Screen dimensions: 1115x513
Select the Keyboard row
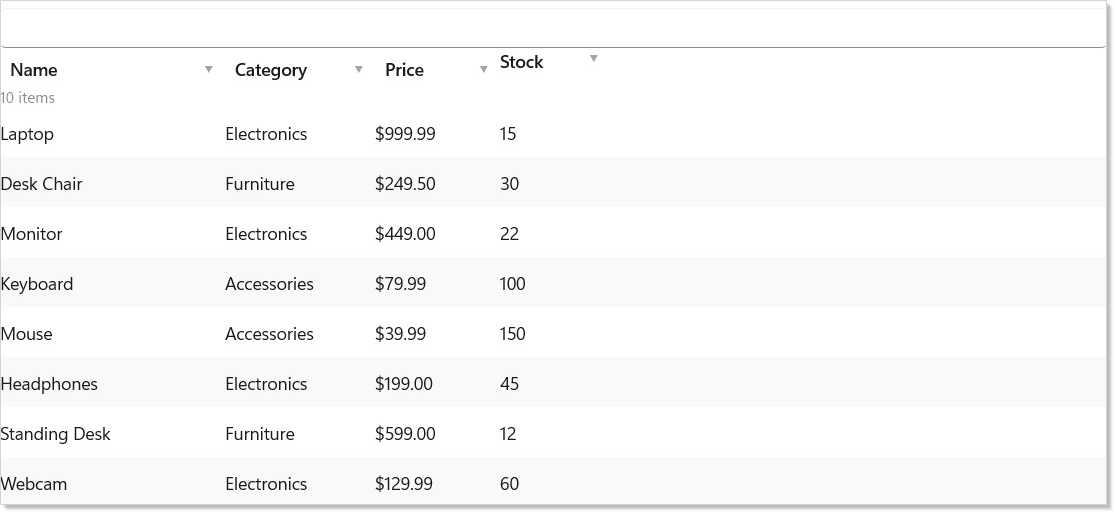[553, 282]
